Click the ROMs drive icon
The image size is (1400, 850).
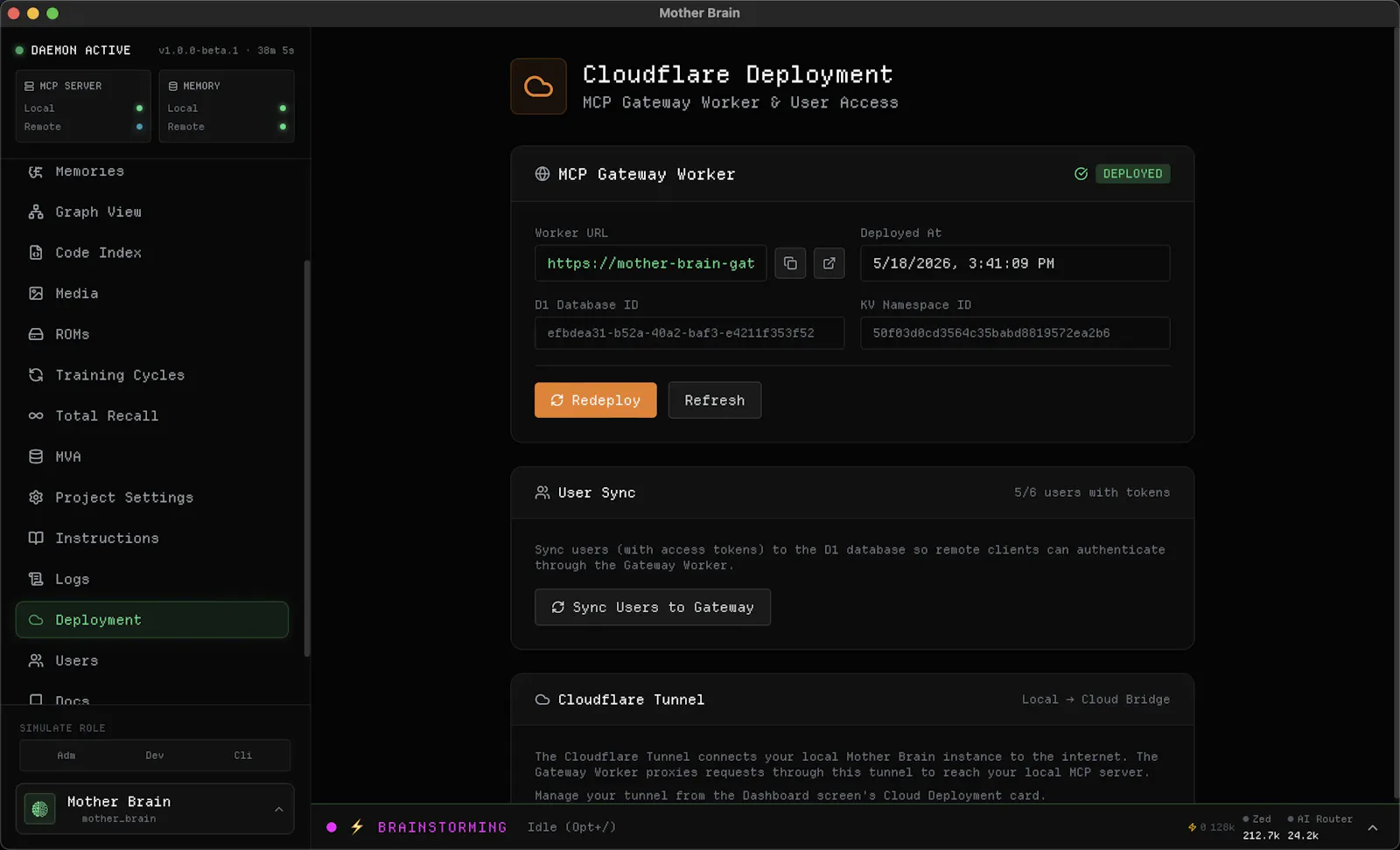click(x=36, y=334)
